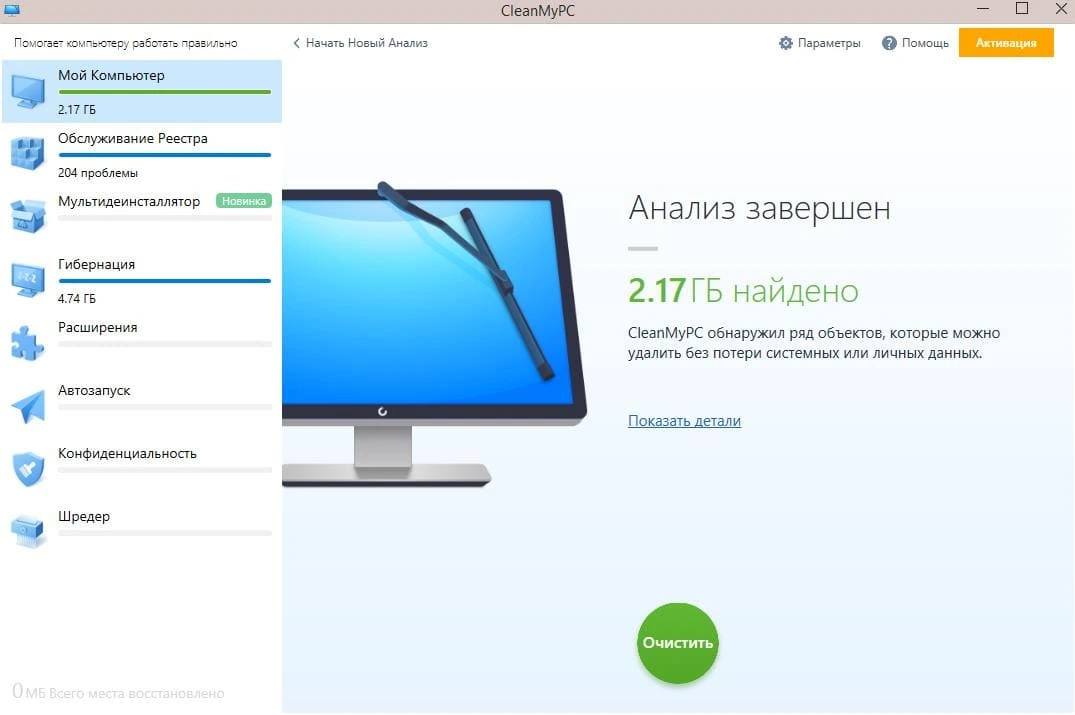Open the Конфиденциальность section

pyautogui.click(x=142, y=470)
